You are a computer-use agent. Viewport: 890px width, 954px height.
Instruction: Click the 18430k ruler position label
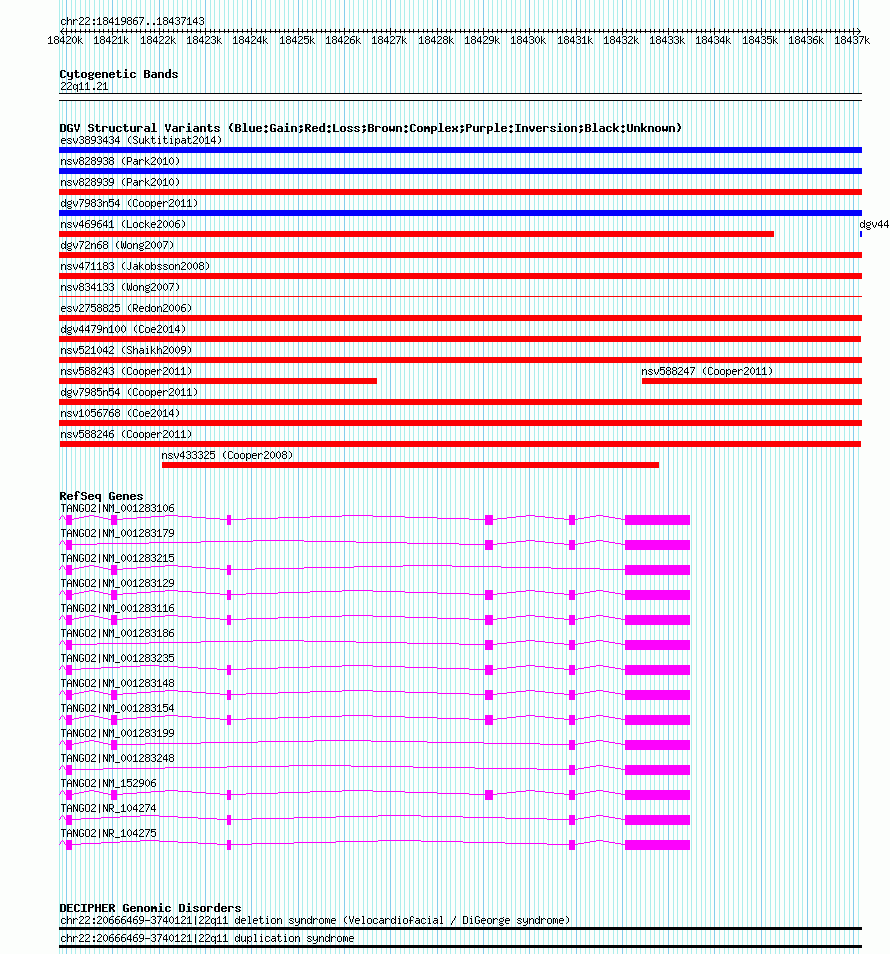[528, 40]
